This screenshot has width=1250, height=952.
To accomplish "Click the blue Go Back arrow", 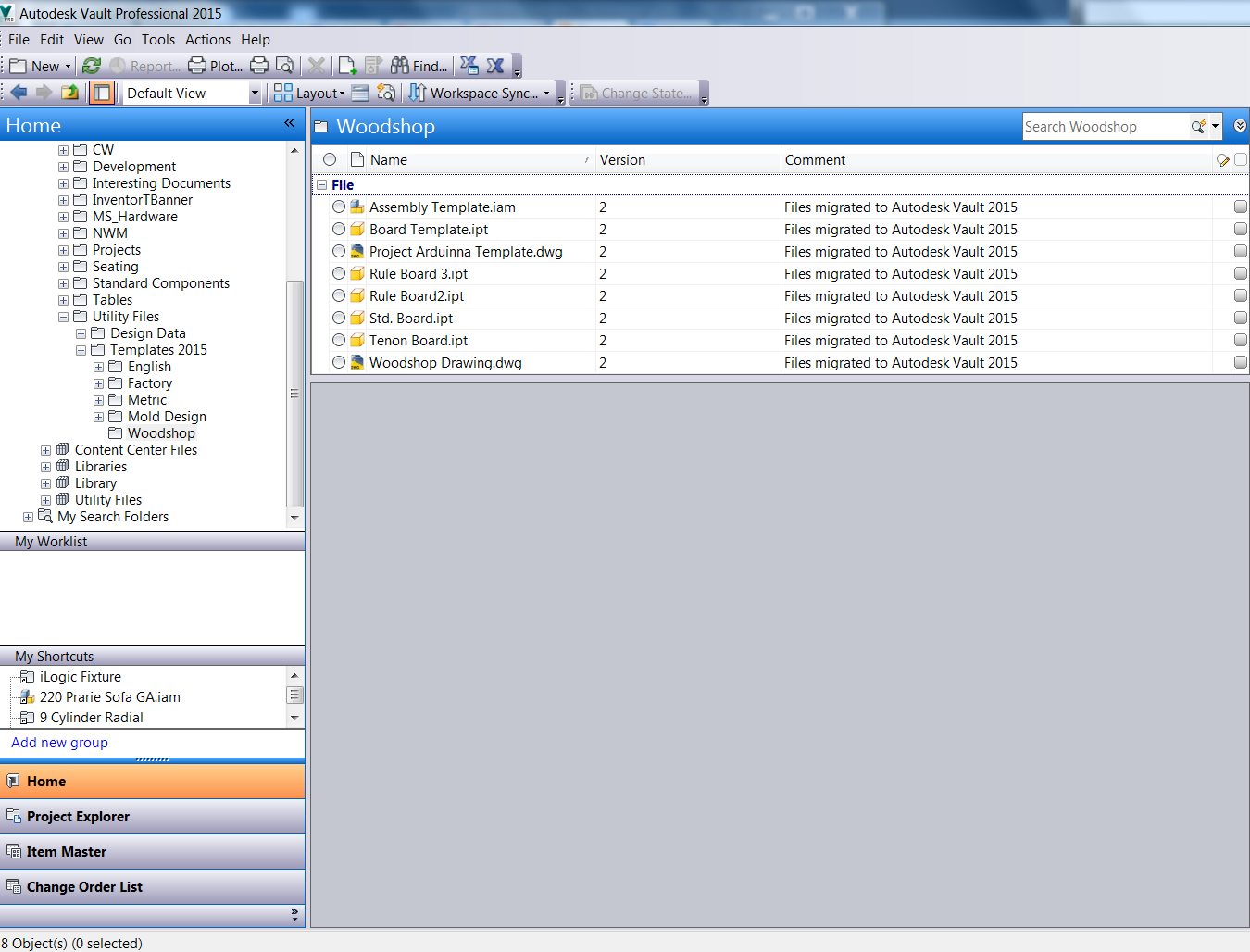I will tap(19, 93).
